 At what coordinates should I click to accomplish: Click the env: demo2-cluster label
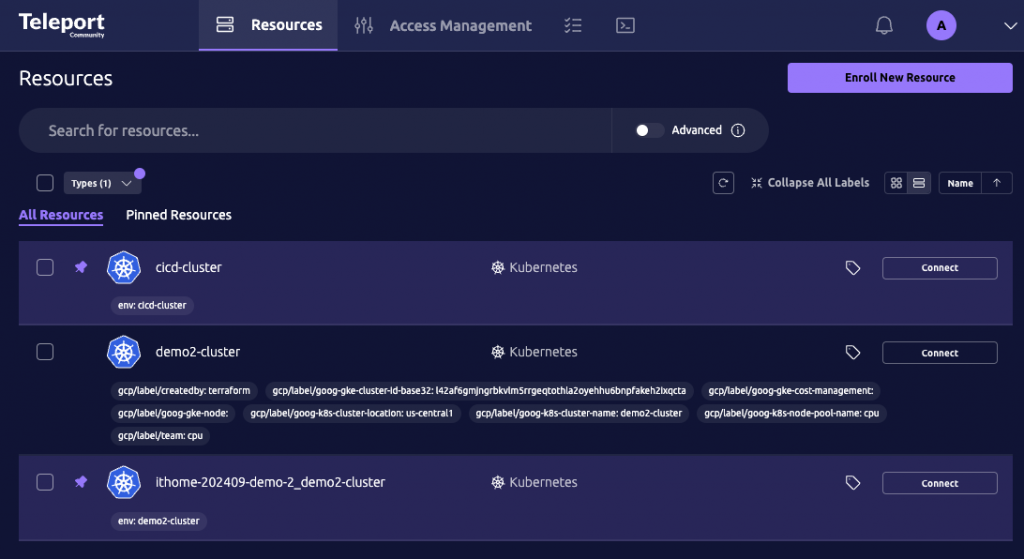pos(159,520)
